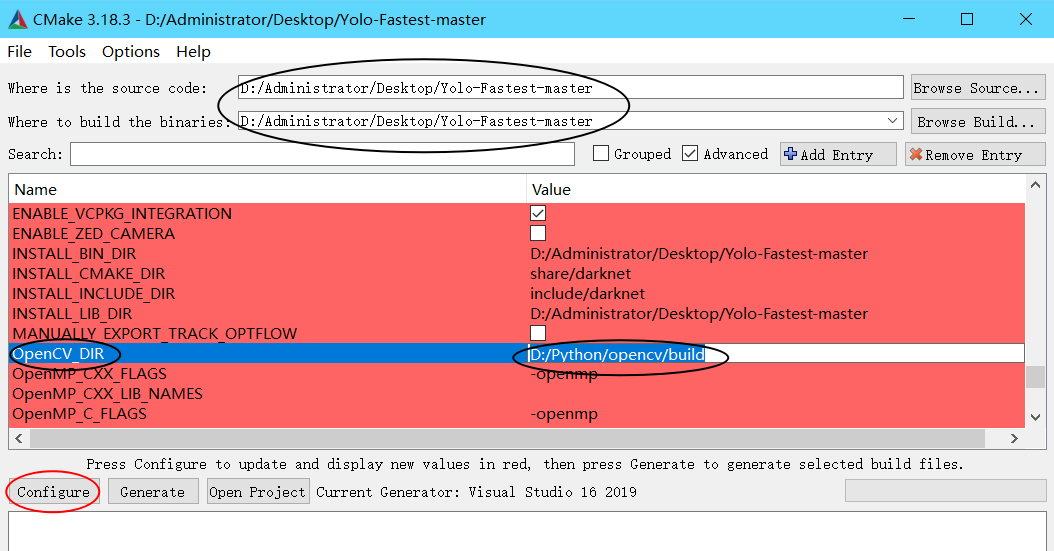Screen dimensions: 1054x551
Task: Open the Help menu
Action: point(193,52)
